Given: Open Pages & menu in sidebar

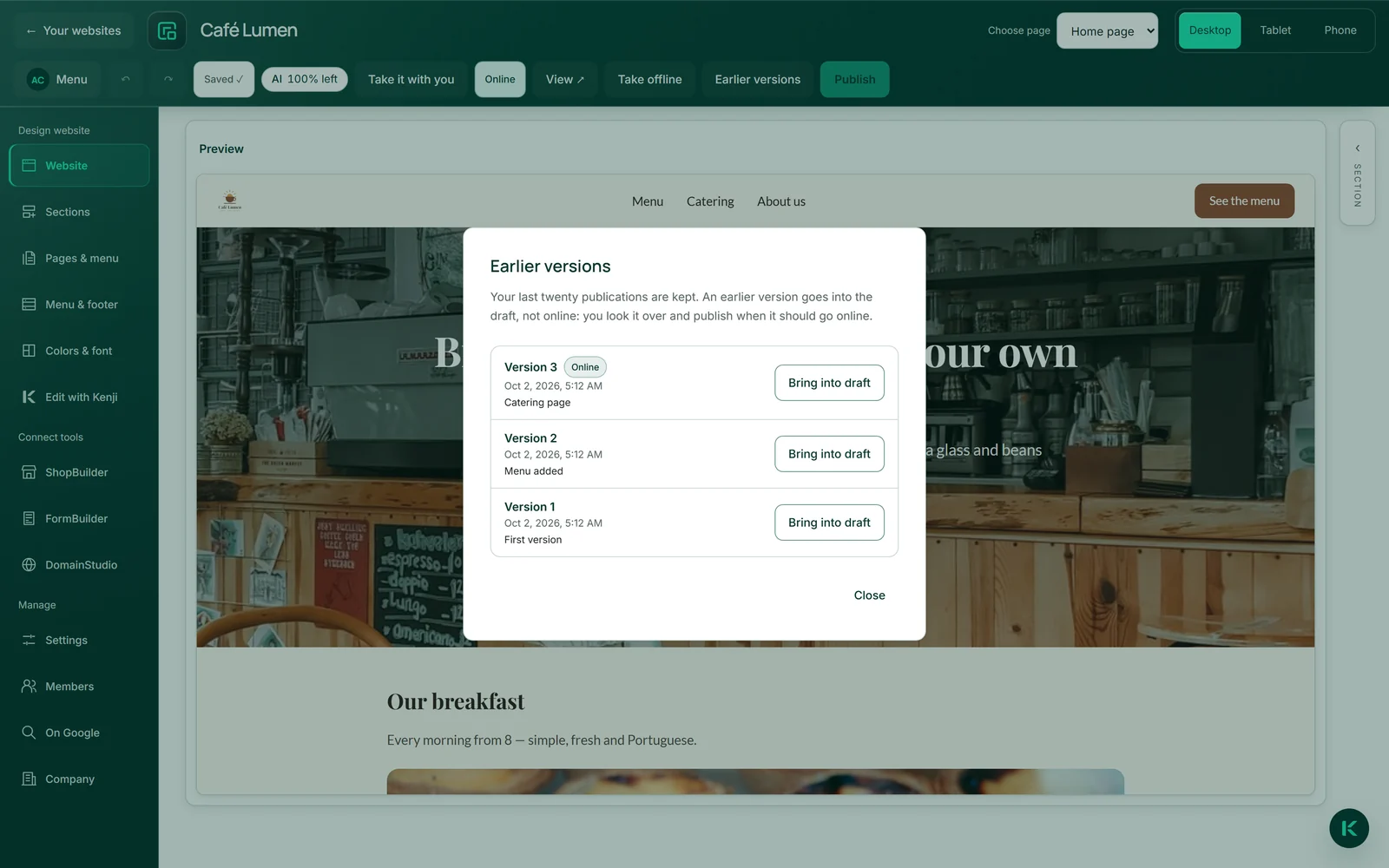Looking at the screenshot, I should point(79,258).
